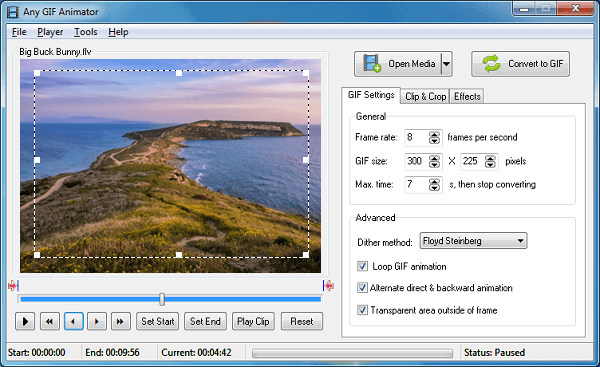Open the File menu
The image size is (600, 367).
19,32
